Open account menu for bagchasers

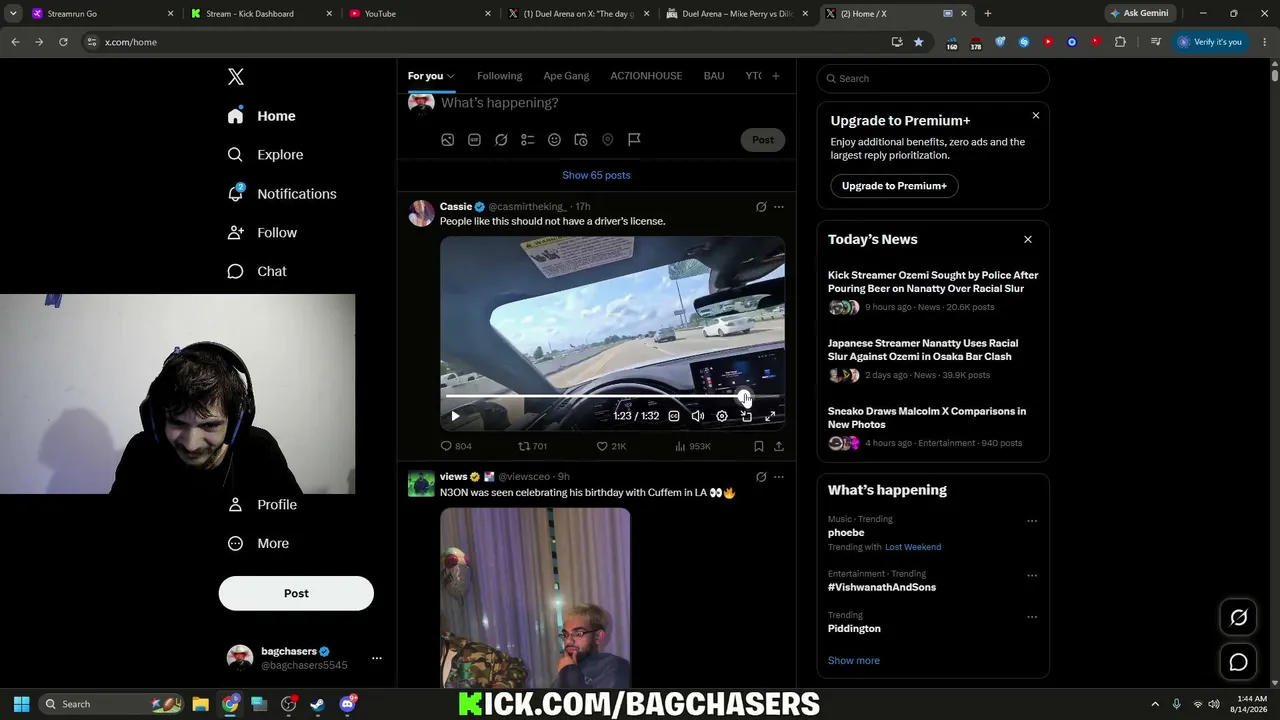[376, 658]
